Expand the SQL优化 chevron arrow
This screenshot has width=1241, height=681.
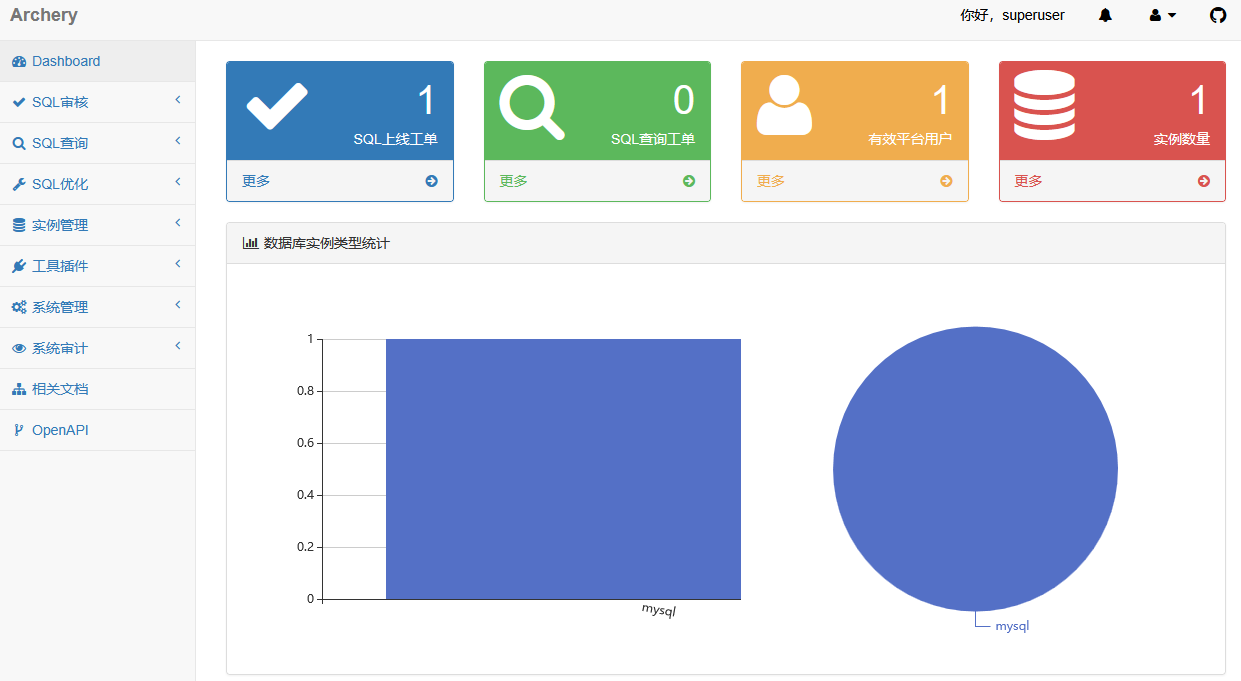178,182
